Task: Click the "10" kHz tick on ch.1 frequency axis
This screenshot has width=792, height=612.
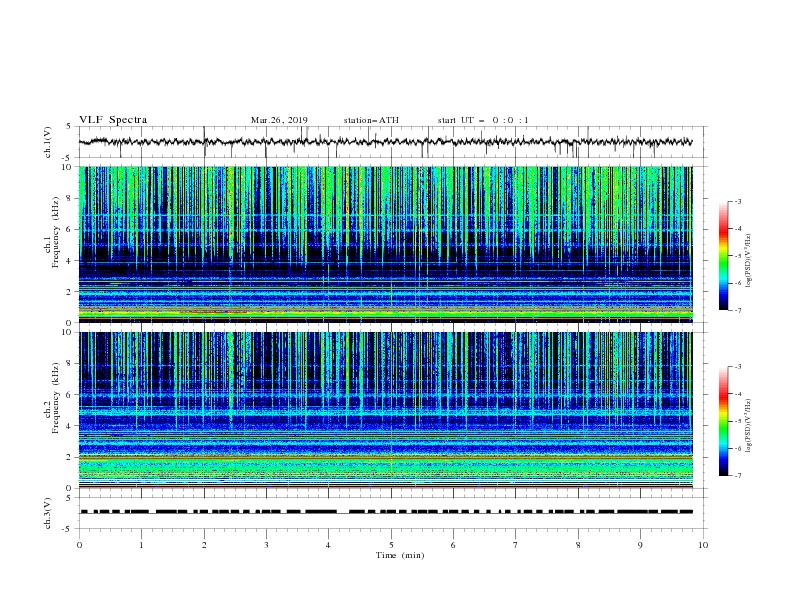Action: click(69, 167)
